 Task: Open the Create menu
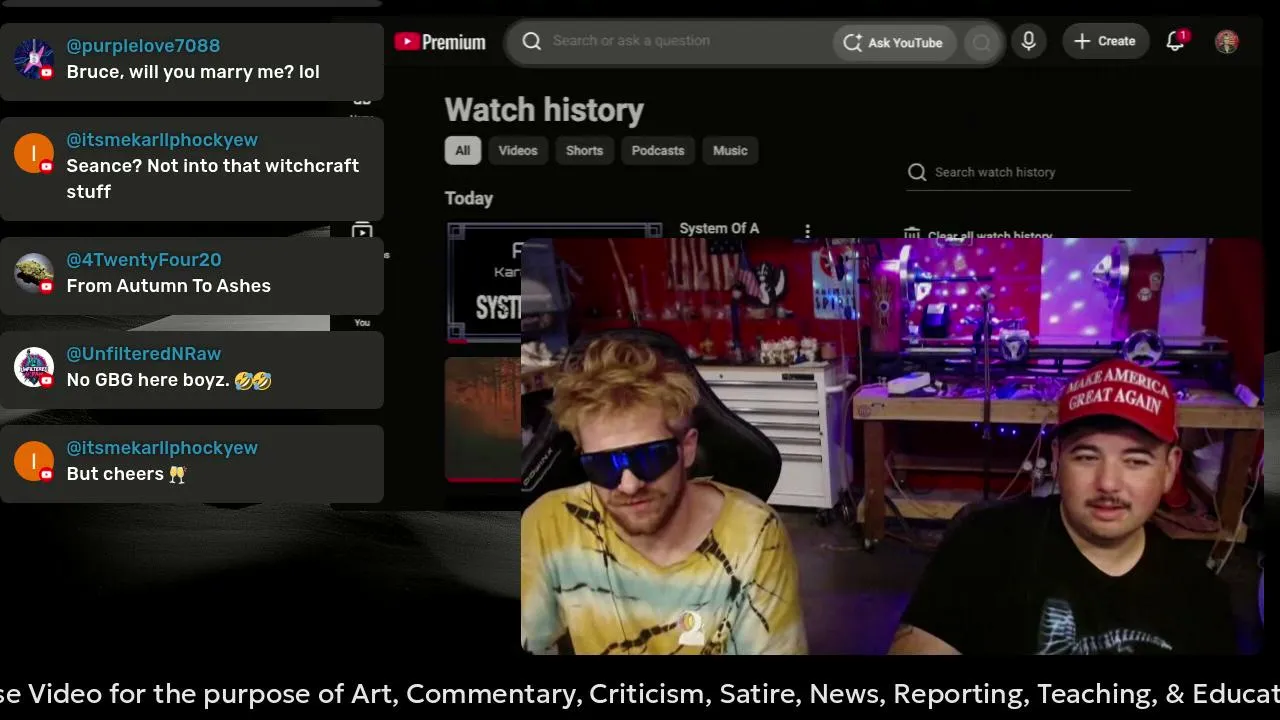click(x=1105, y=41)
